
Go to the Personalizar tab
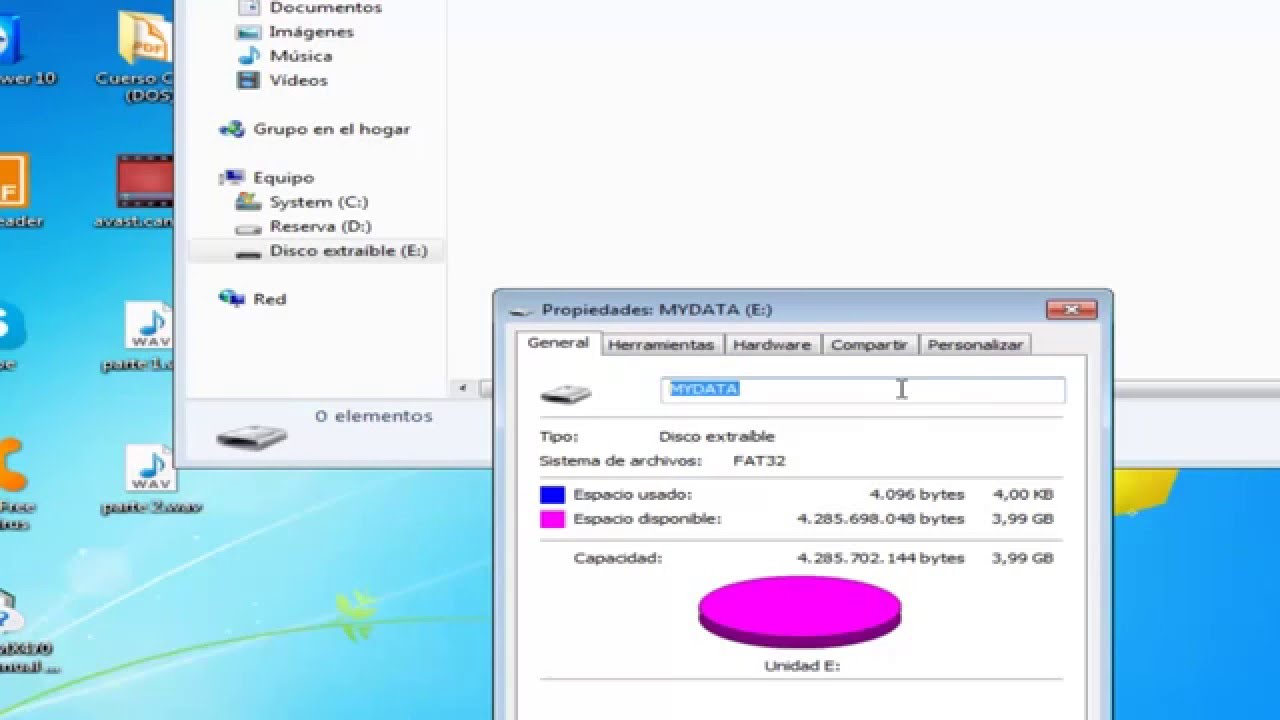(975, 345)
